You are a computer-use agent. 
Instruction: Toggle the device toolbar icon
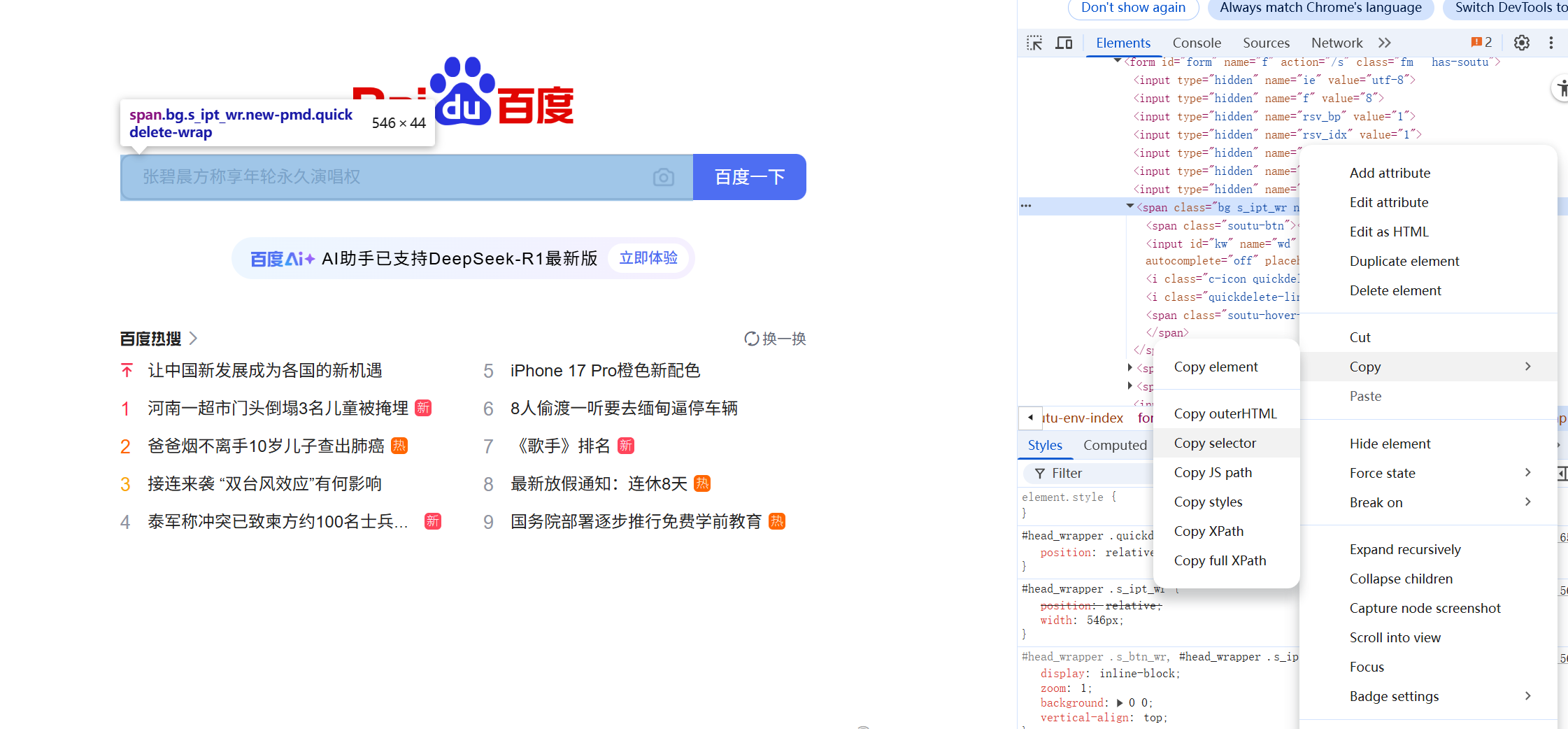(x=1064, y=43)
